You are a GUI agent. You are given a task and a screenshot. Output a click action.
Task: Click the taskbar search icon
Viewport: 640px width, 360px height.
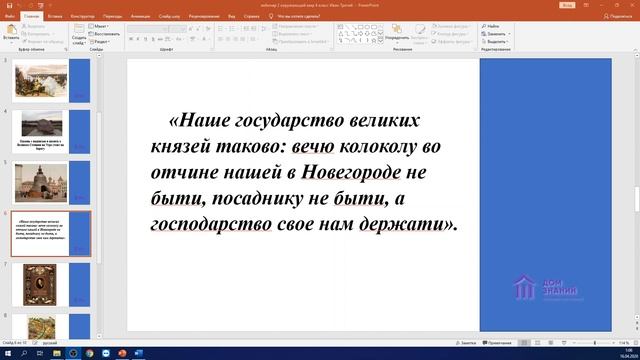pos(24,353)
